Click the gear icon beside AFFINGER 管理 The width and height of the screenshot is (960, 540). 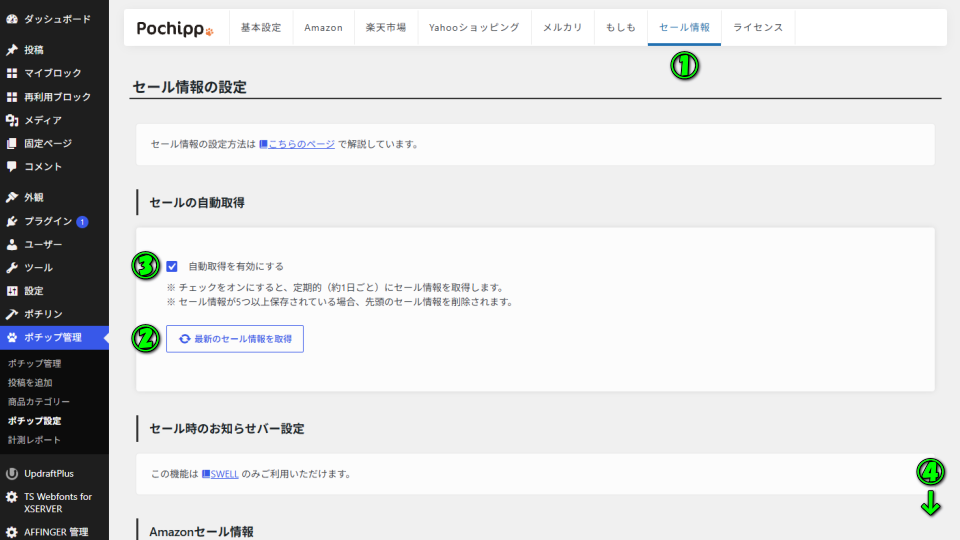(x=12, y=532)
